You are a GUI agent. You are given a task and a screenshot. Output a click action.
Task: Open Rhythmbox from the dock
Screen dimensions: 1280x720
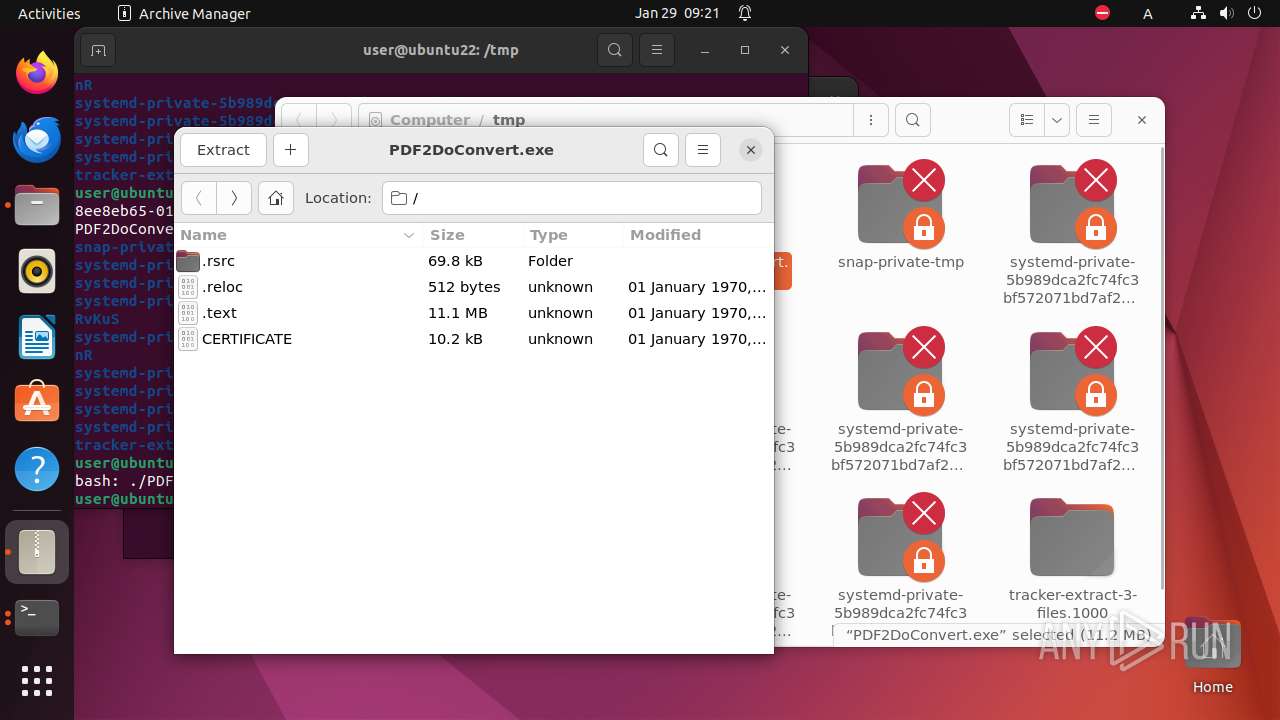pyautogui.click(x=37, y=271)
